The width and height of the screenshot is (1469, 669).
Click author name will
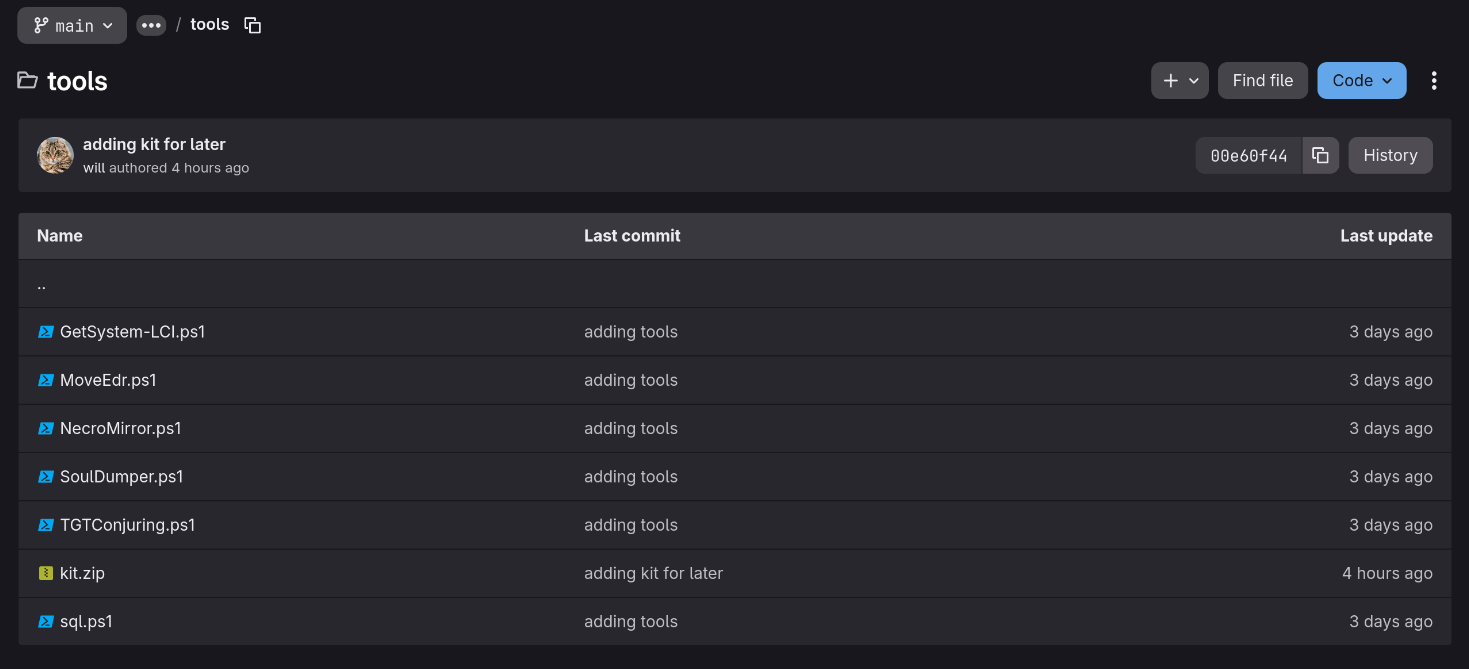[x=94, y=168]
